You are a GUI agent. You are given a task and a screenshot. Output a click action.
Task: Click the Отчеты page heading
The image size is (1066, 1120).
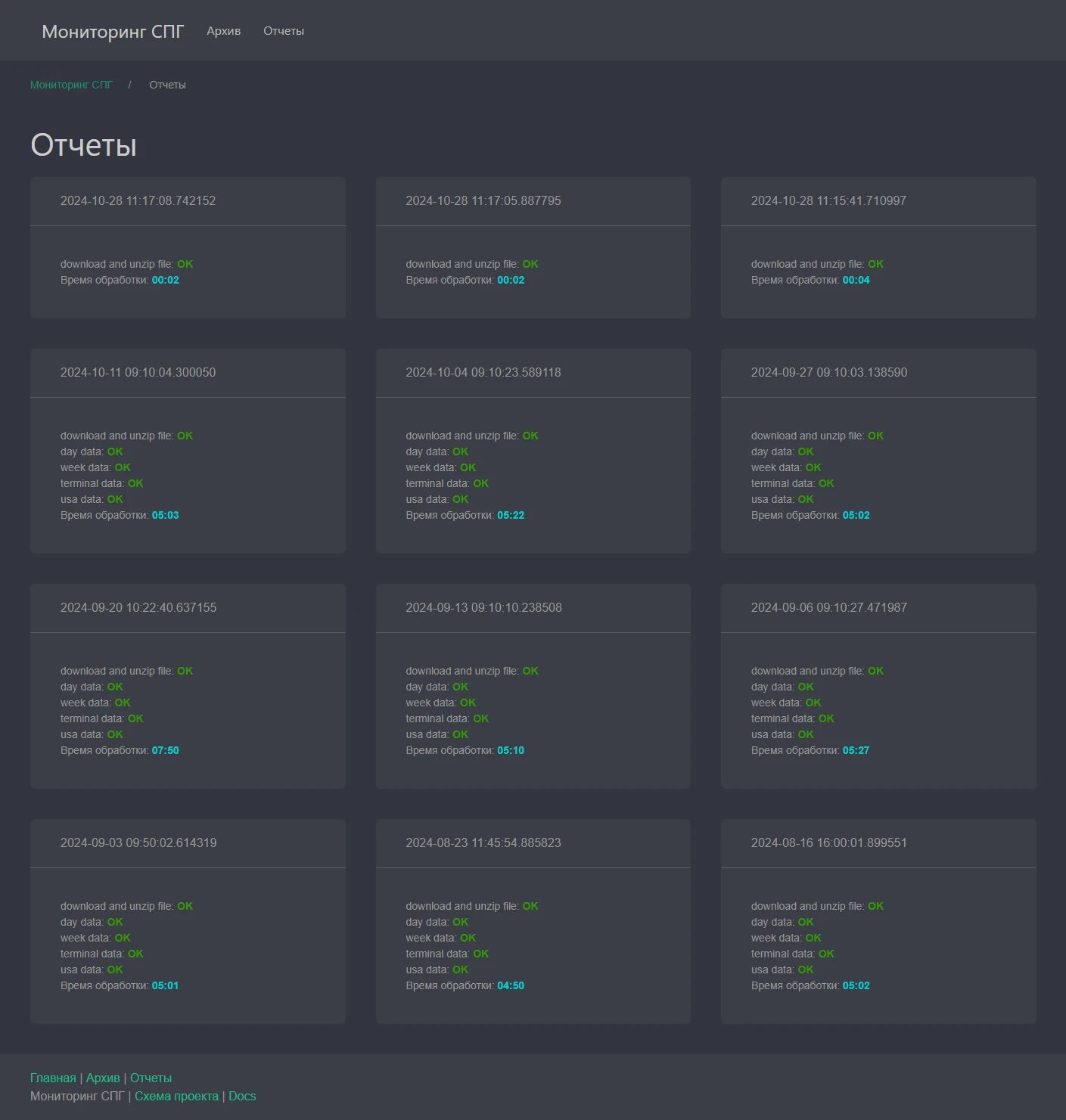pos(83,145)
